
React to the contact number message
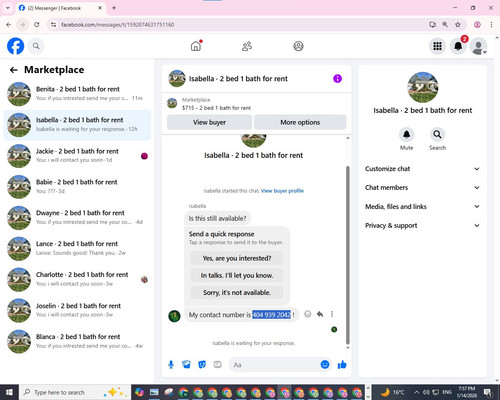coord(308,314)
